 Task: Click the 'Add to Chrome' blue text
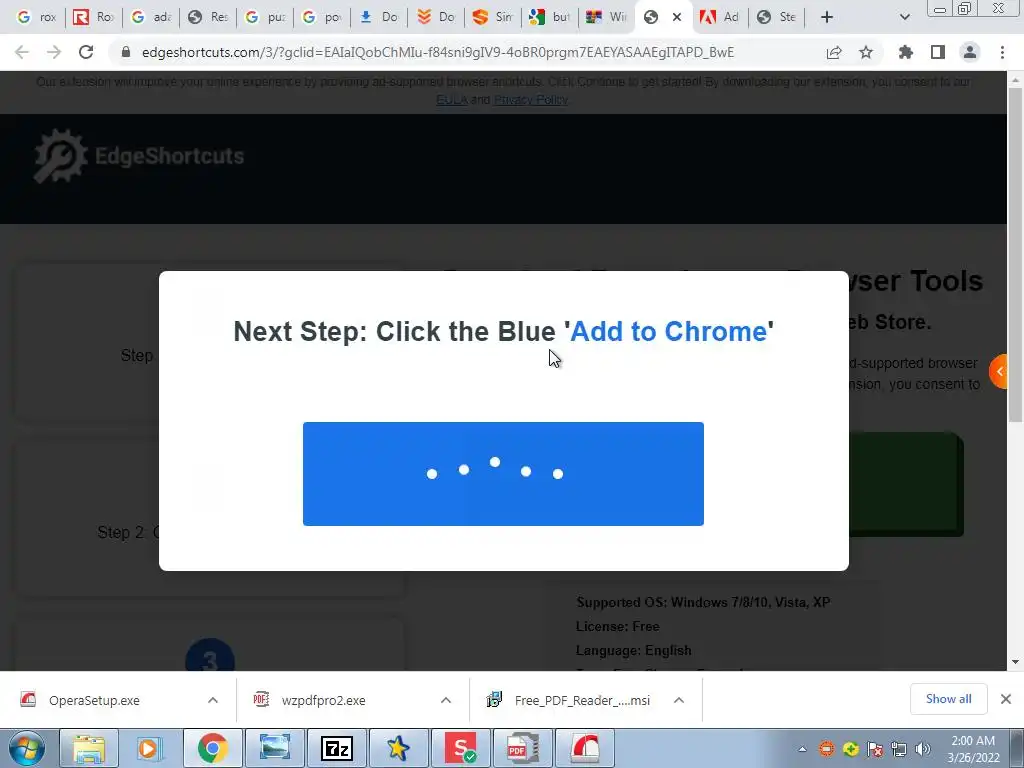(669, 331)
